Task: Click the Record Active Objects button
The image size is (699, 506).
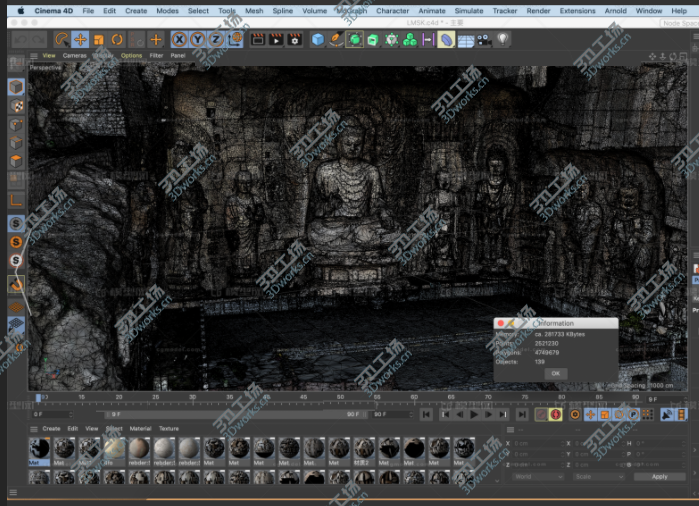Action: [541, 415]
